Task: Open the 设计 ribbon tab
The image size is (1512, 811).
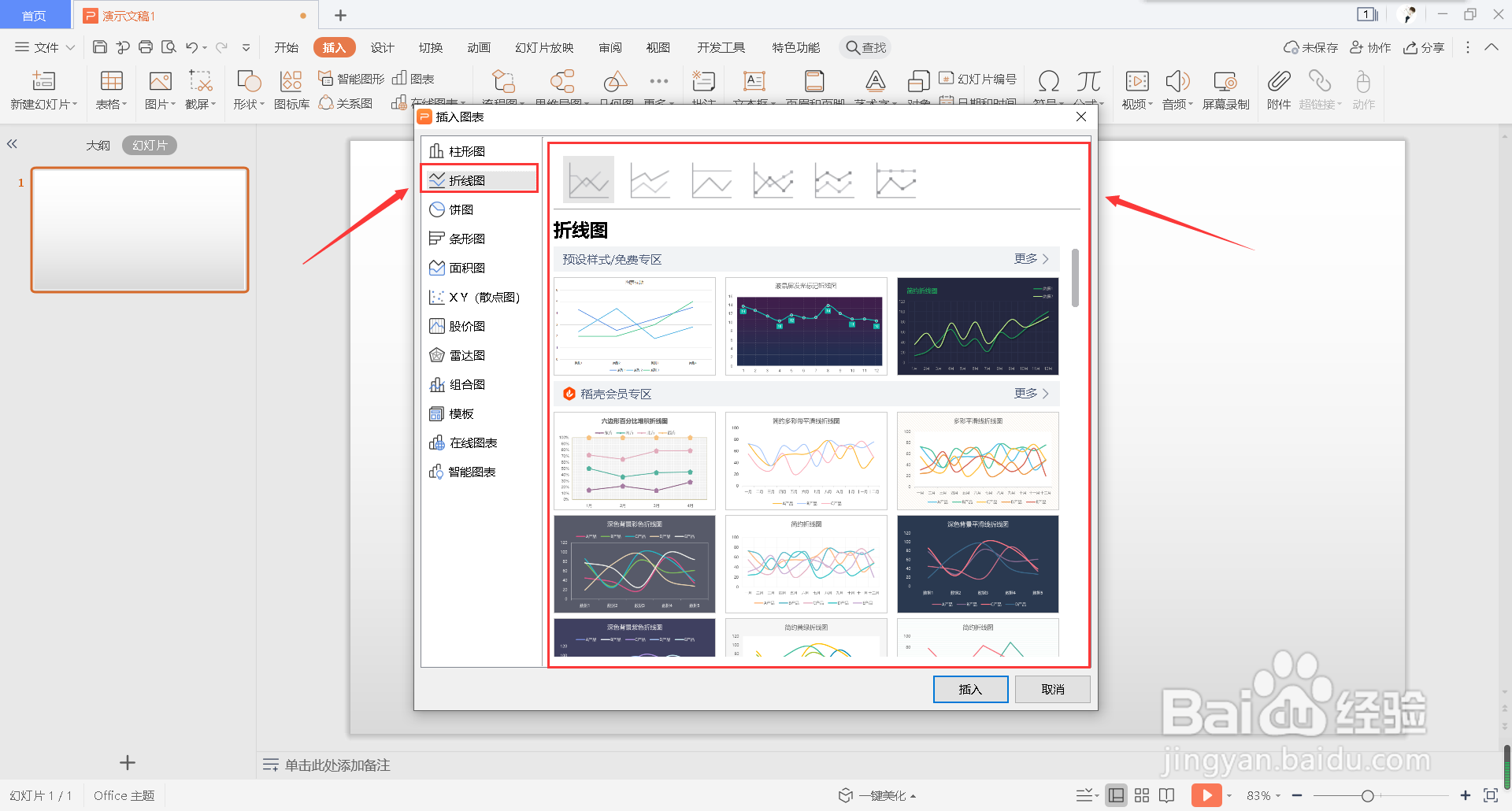Action: tap(383, 47)
